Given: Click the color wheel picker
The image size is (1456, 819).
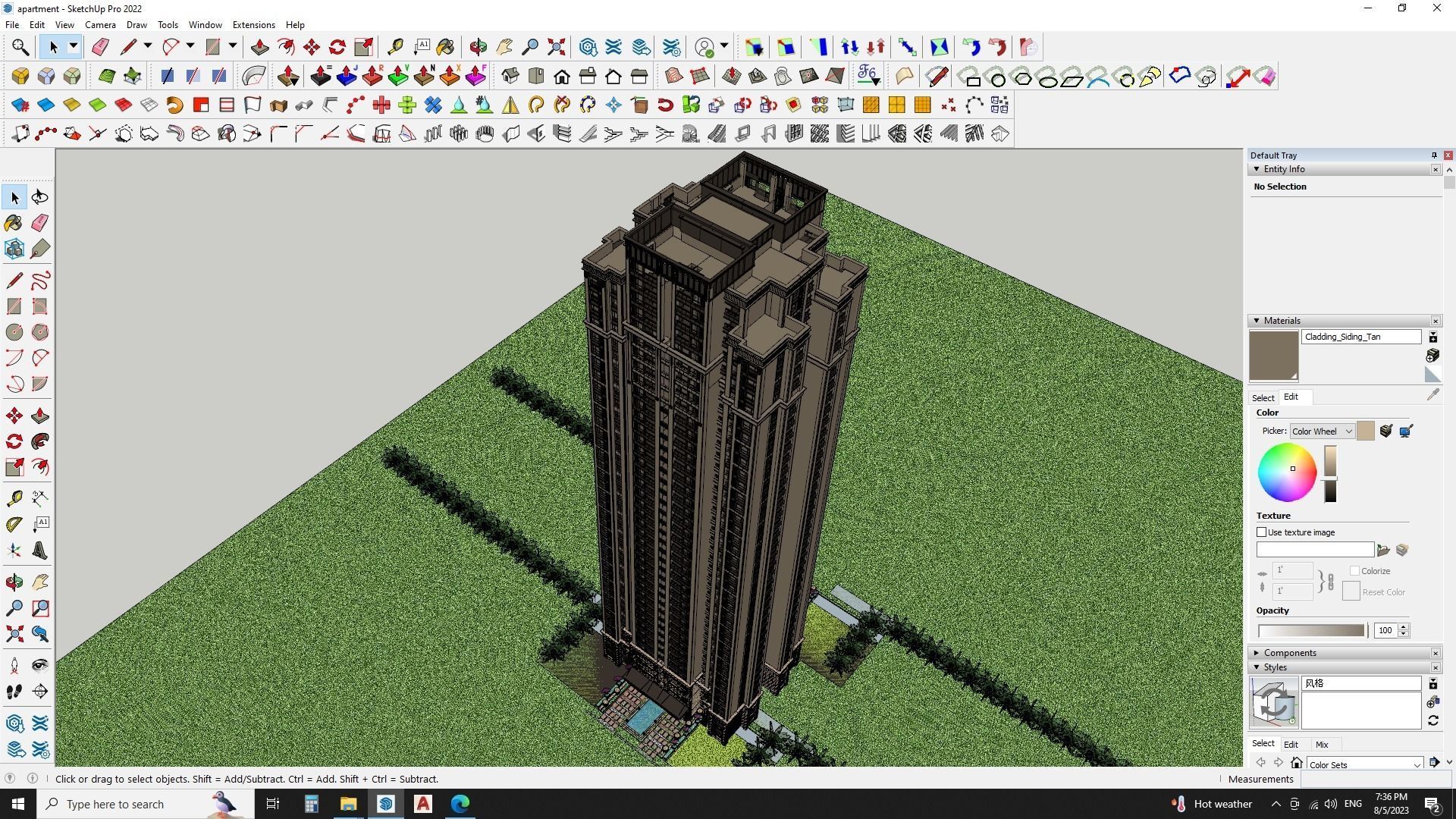Looking at the screenshot, I should pos(1287,472).
